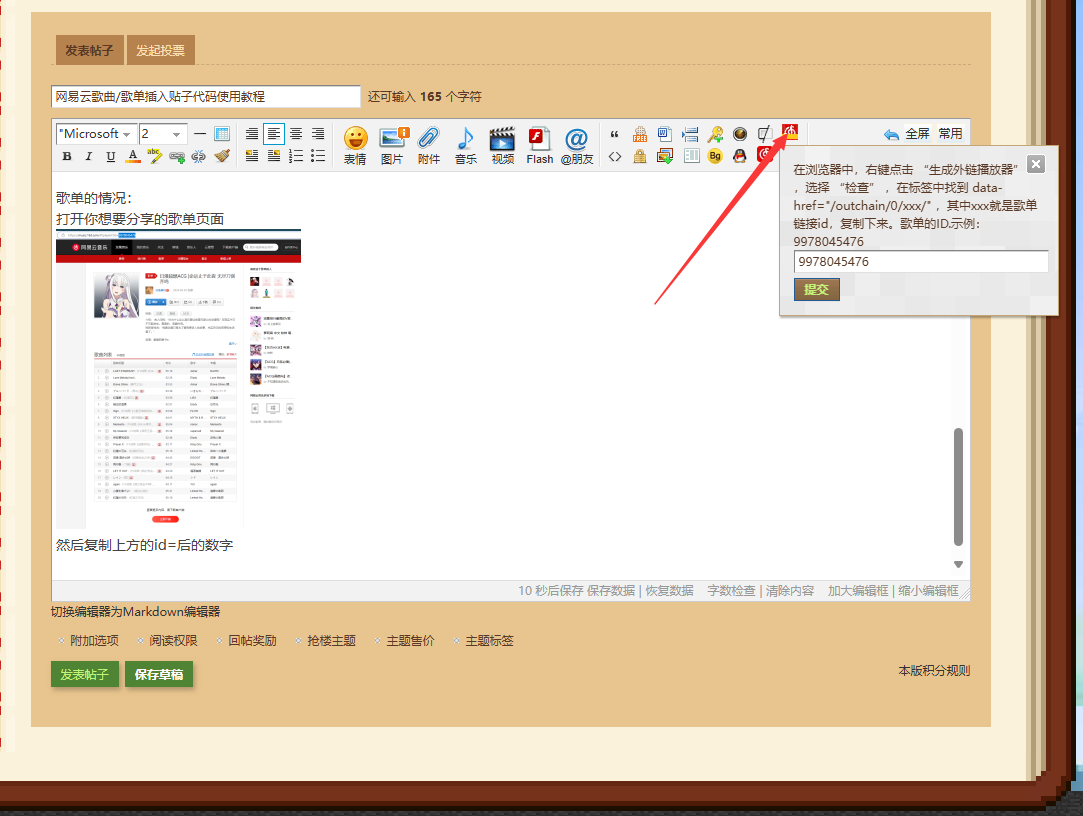This screenshot has width=1083, height=816.
Task: Expand the 附加选项 section
Action: 94,641
